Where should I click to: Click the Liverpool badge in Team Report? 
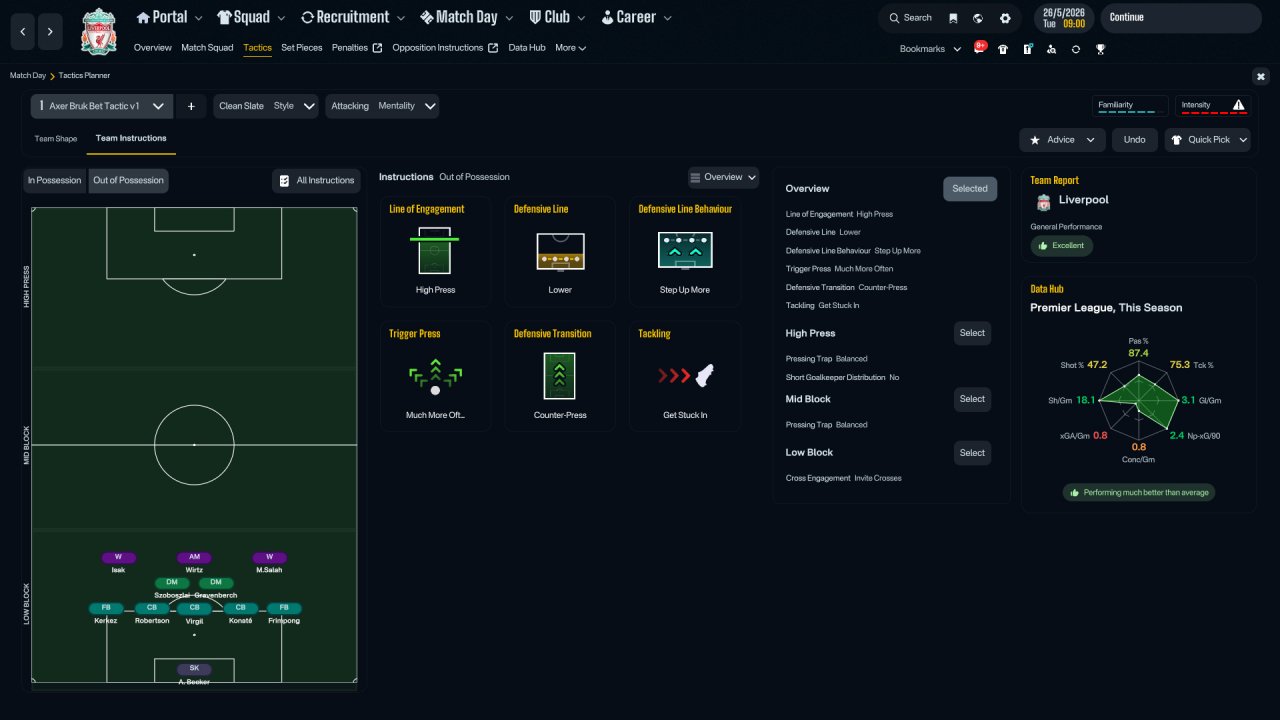(1044, 202)
